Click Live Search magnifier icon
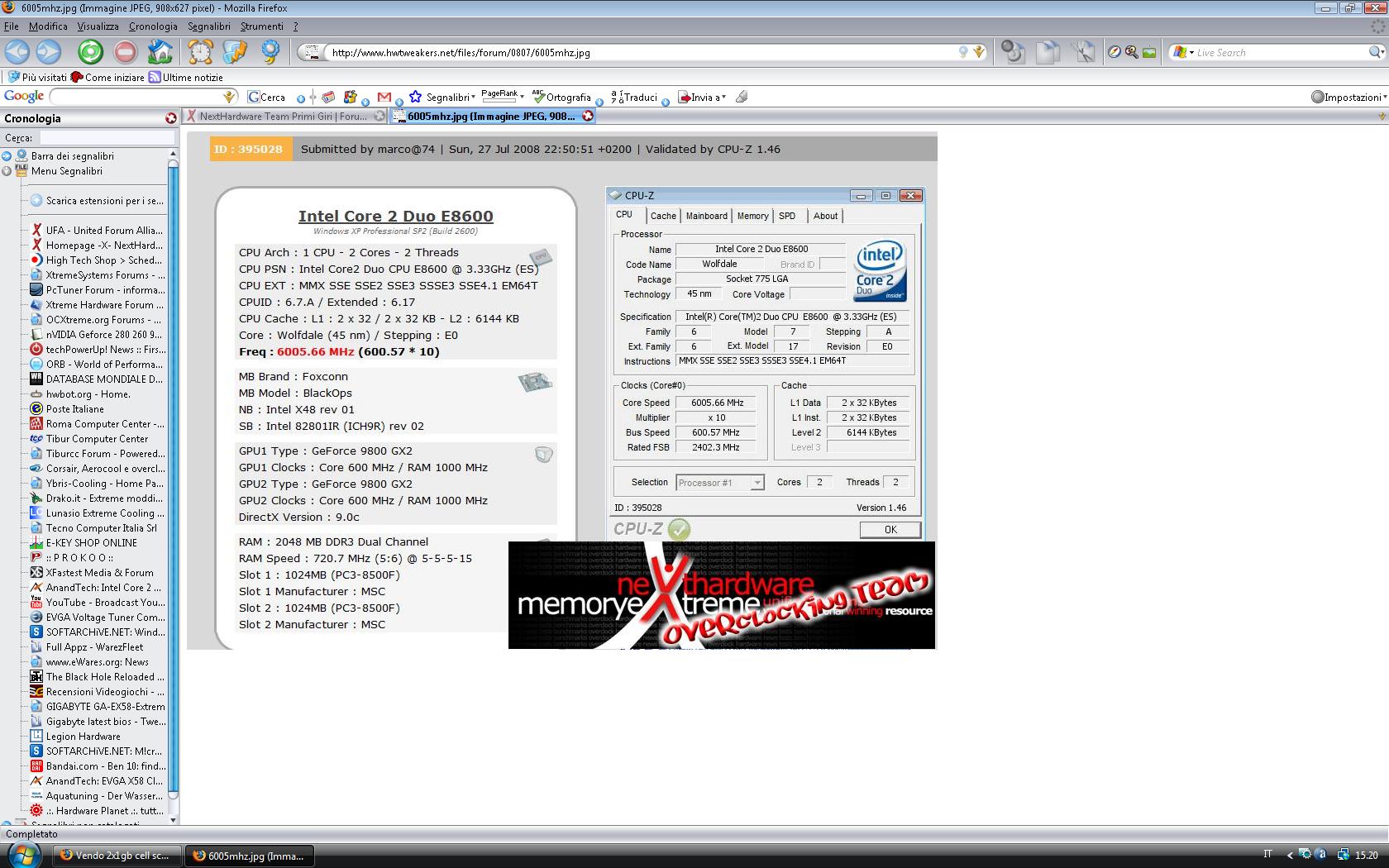Viewport: 1389px width, 868px height. coord(1376,52)
